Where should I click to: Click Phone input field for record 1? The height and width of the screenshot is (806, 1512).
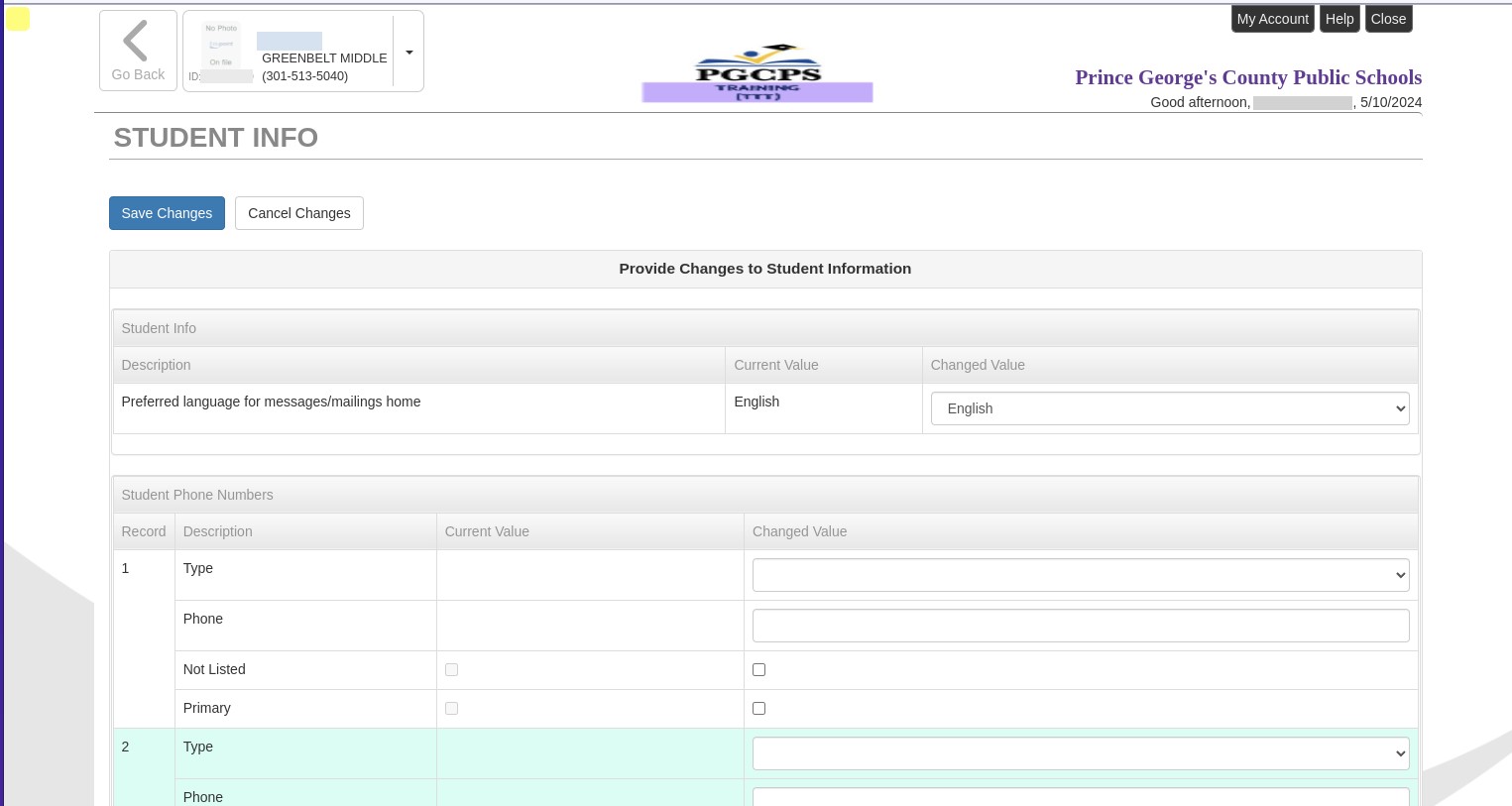point(1080,626)
